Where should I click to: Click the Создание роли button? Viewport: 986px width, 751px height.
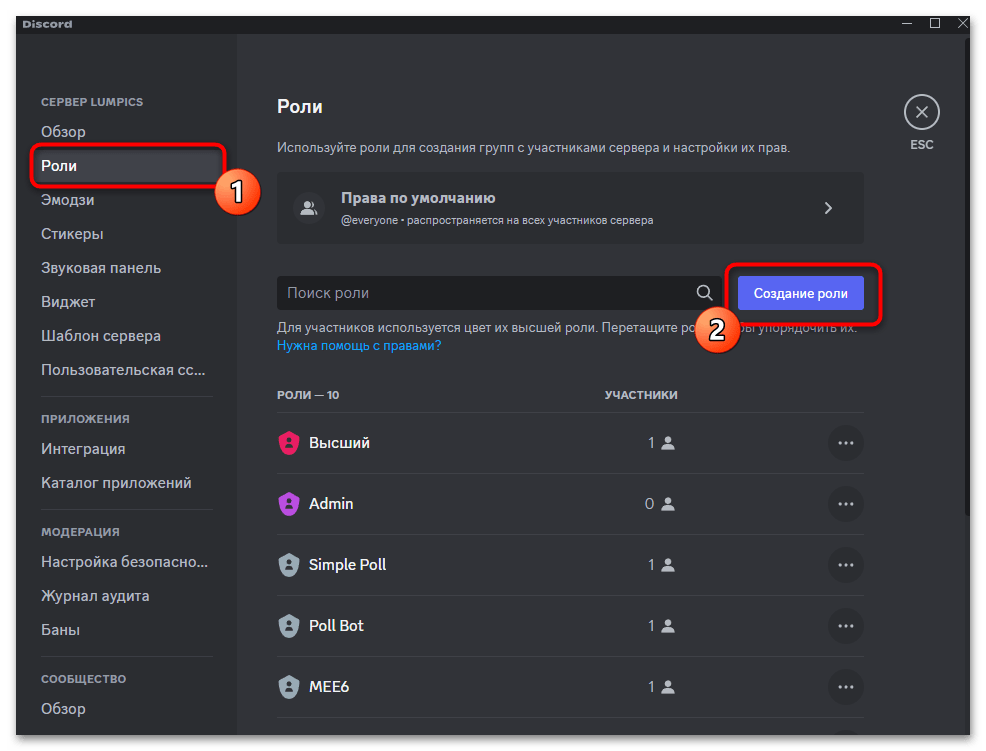800,293
